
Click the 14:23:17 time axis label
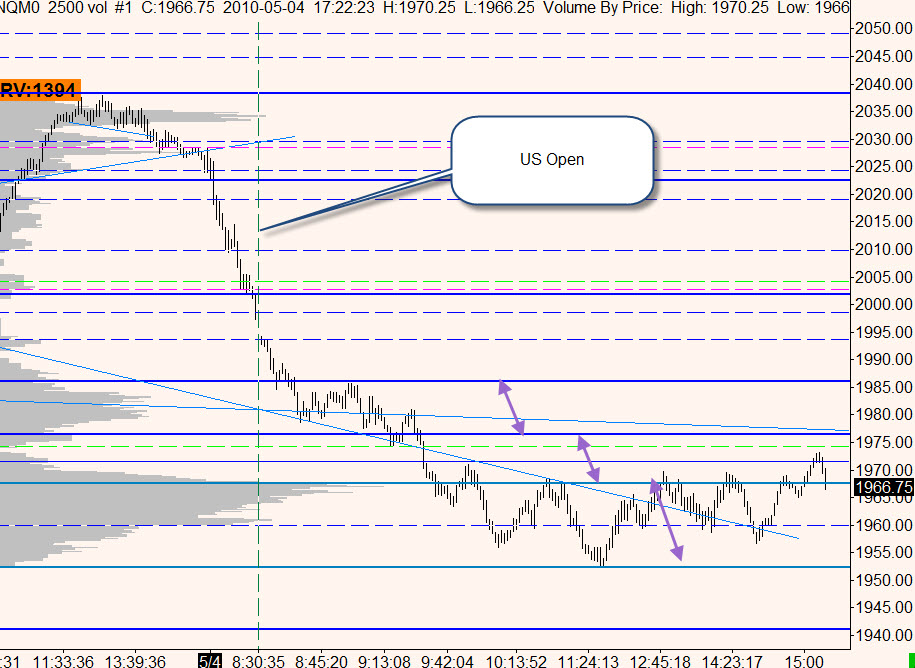point(732,661)
